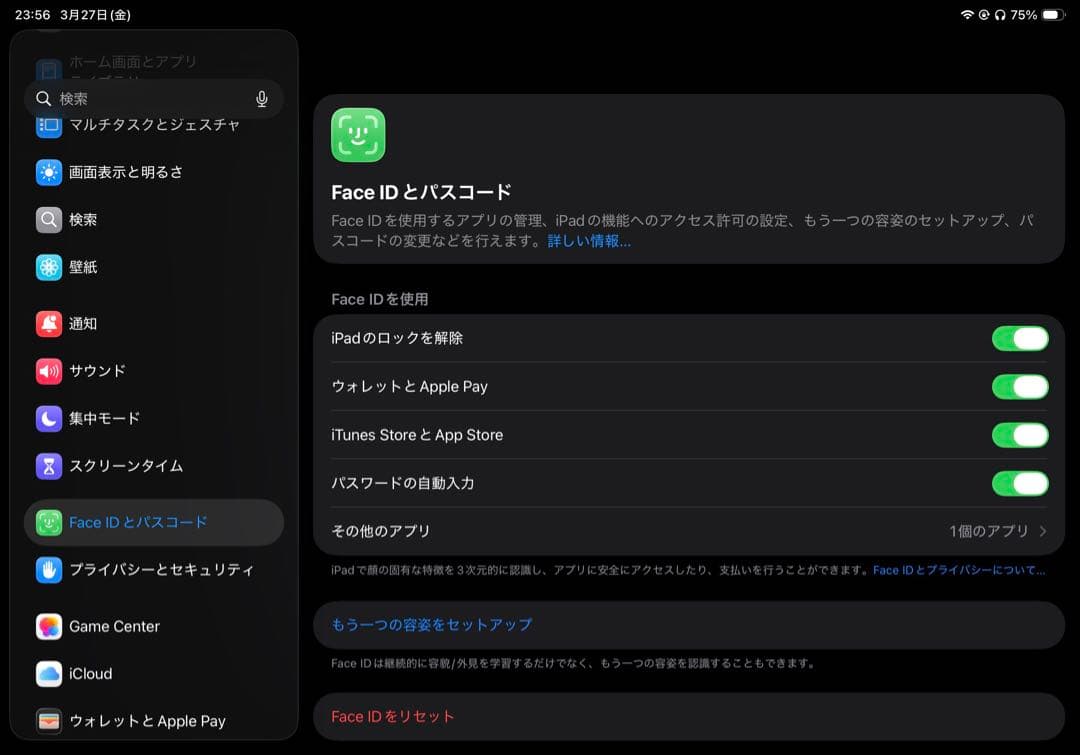The image size is (1080, 755).
Task: Open the スクリーンタイム hourglass icon
Action: (x=49, y=466)
